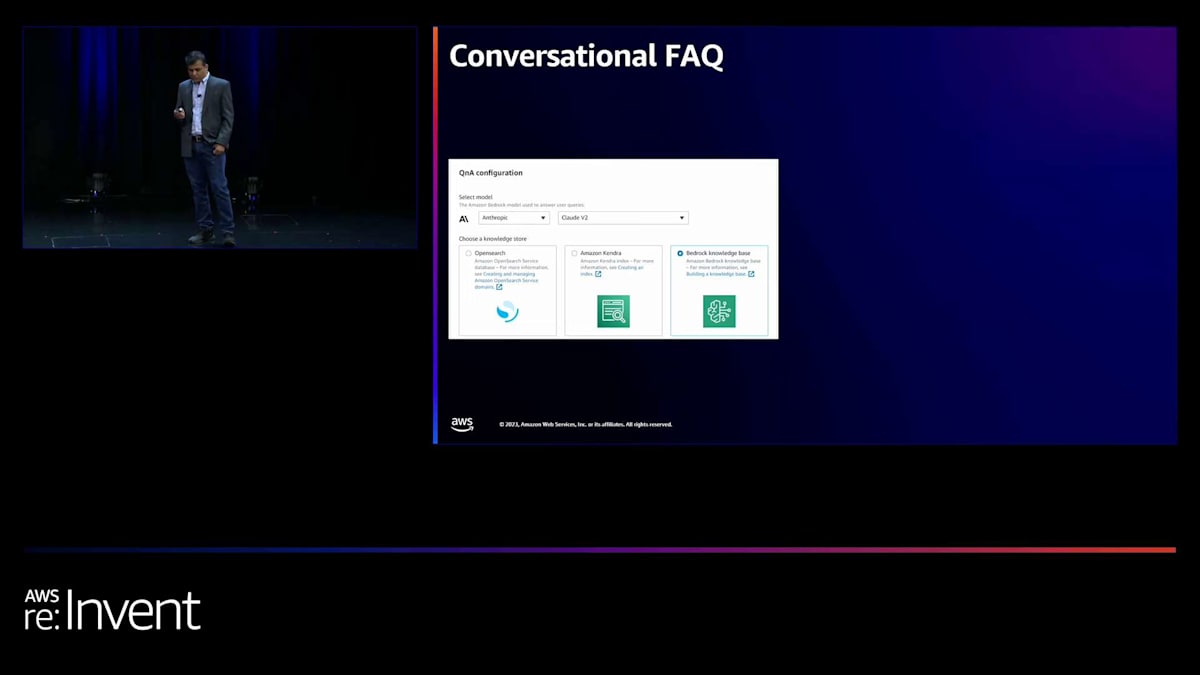Click the speaker video thumbnail
Viewport: 1200px width, 675px height.
[x=220, y=137]
